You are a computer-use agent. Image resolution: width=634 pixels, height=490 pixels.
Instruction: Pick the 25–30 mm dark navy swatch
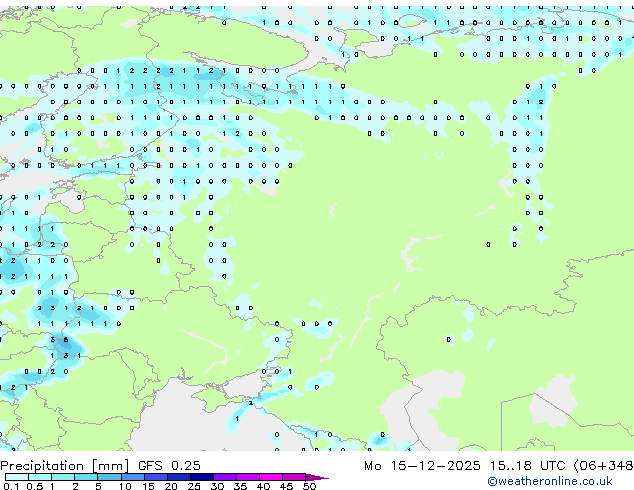202,477
